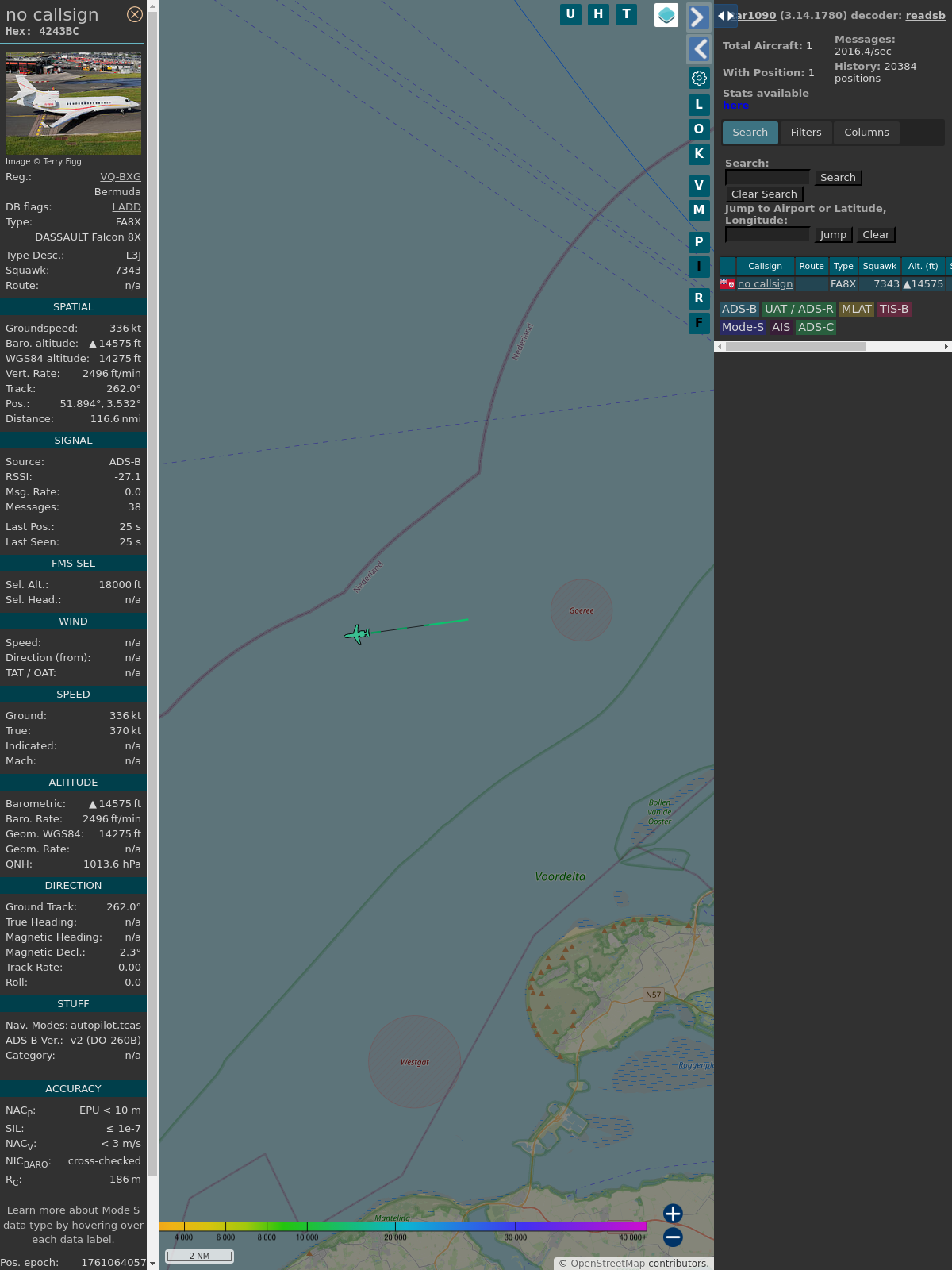Focus the Search text field
The height and width of the screenshot is (1270, 952).
[x=767, y=178]
